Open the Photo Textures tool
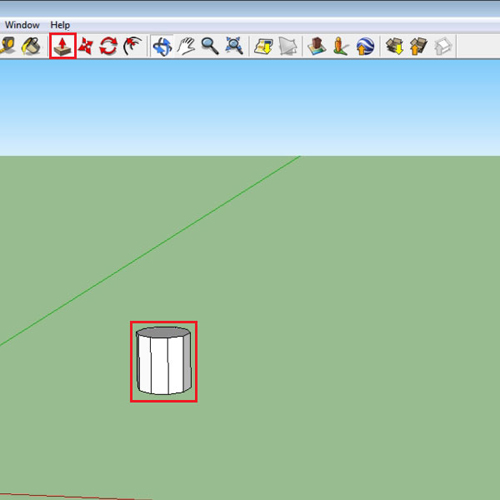500x500 pixels. click(341, 46)
